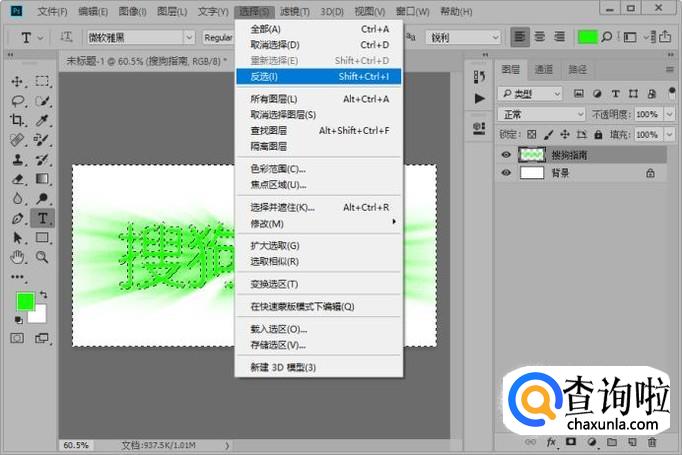Choose 色彩范围(C)... menu entry
The width and height of the screenshot is (682, 455).
[318, 169]
